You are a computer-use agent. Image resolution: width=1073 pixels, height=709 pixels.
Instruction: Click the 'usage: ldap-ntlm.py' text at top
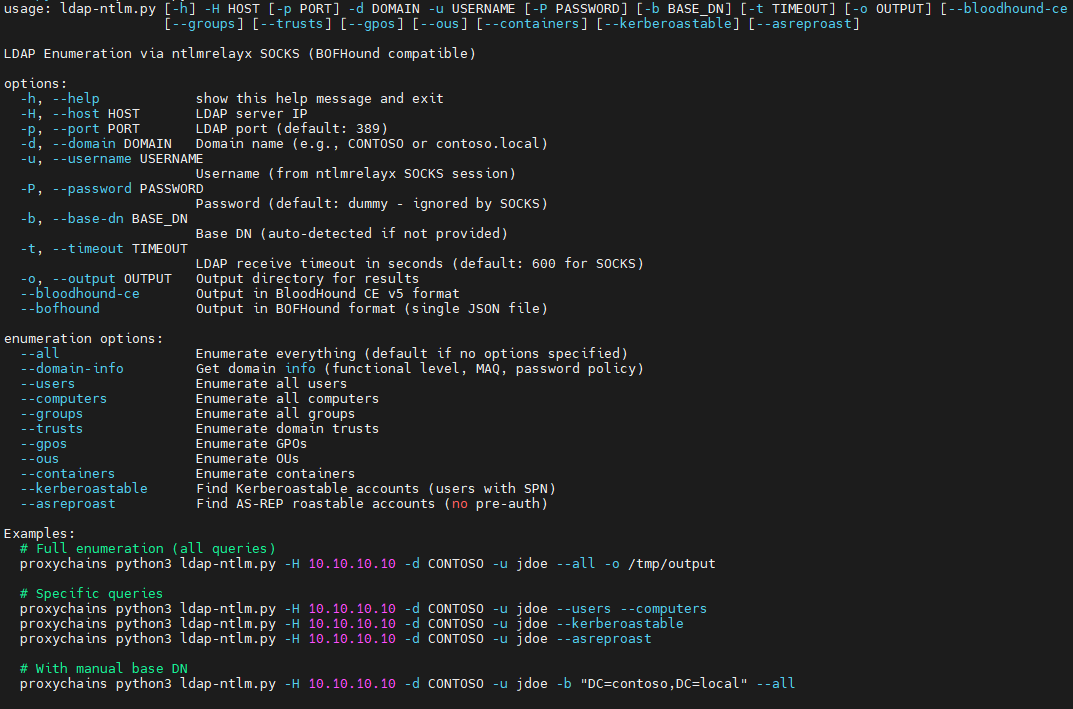click(80, 9)
